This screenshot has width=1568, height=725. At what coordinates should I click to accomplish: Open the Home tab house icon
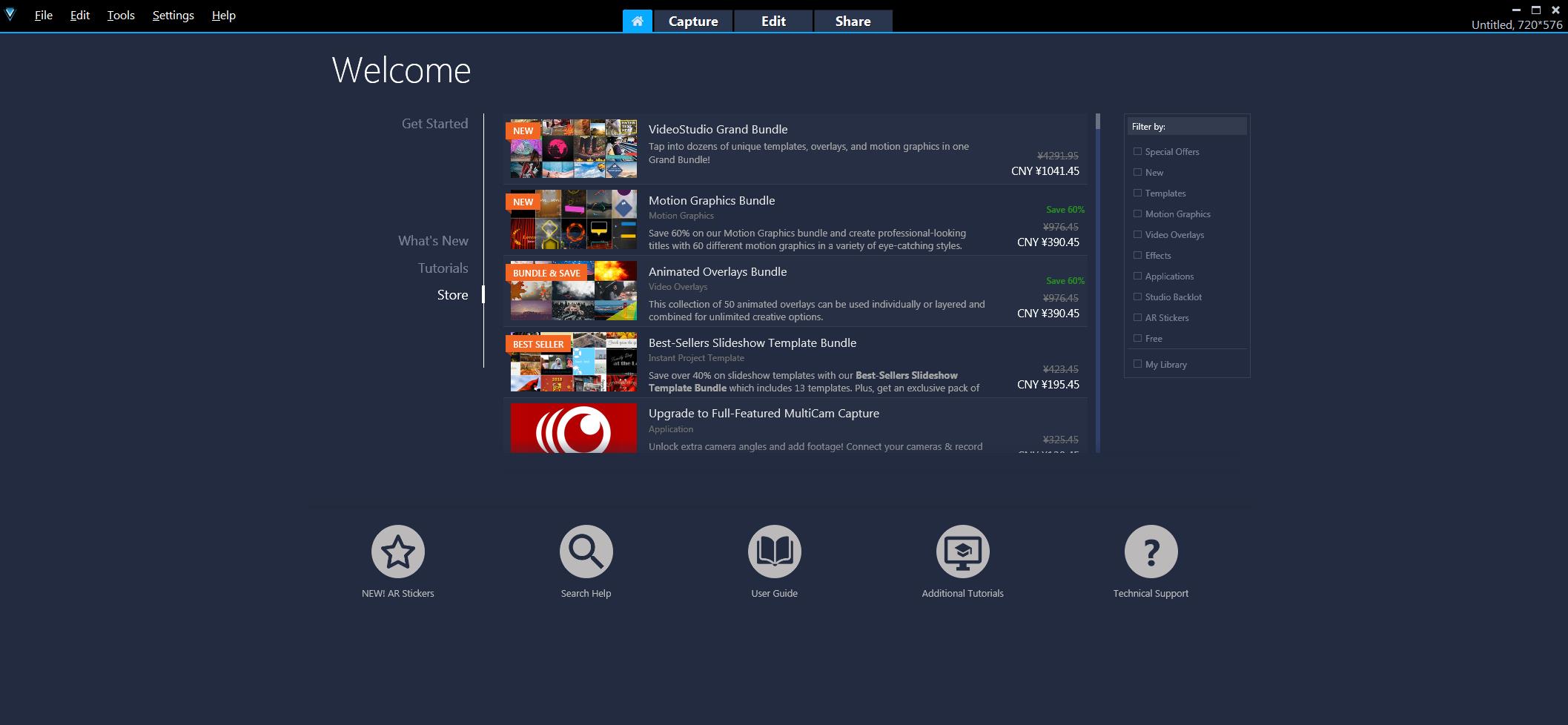click(637, 21)
